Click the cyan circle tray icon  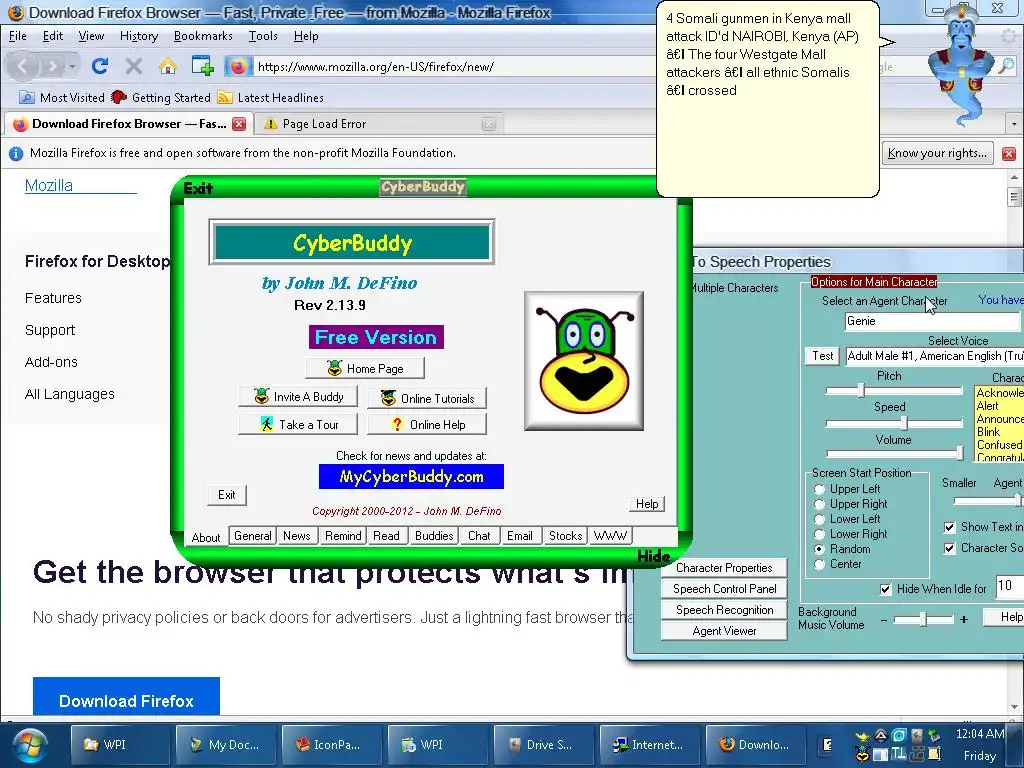(899, 737)
